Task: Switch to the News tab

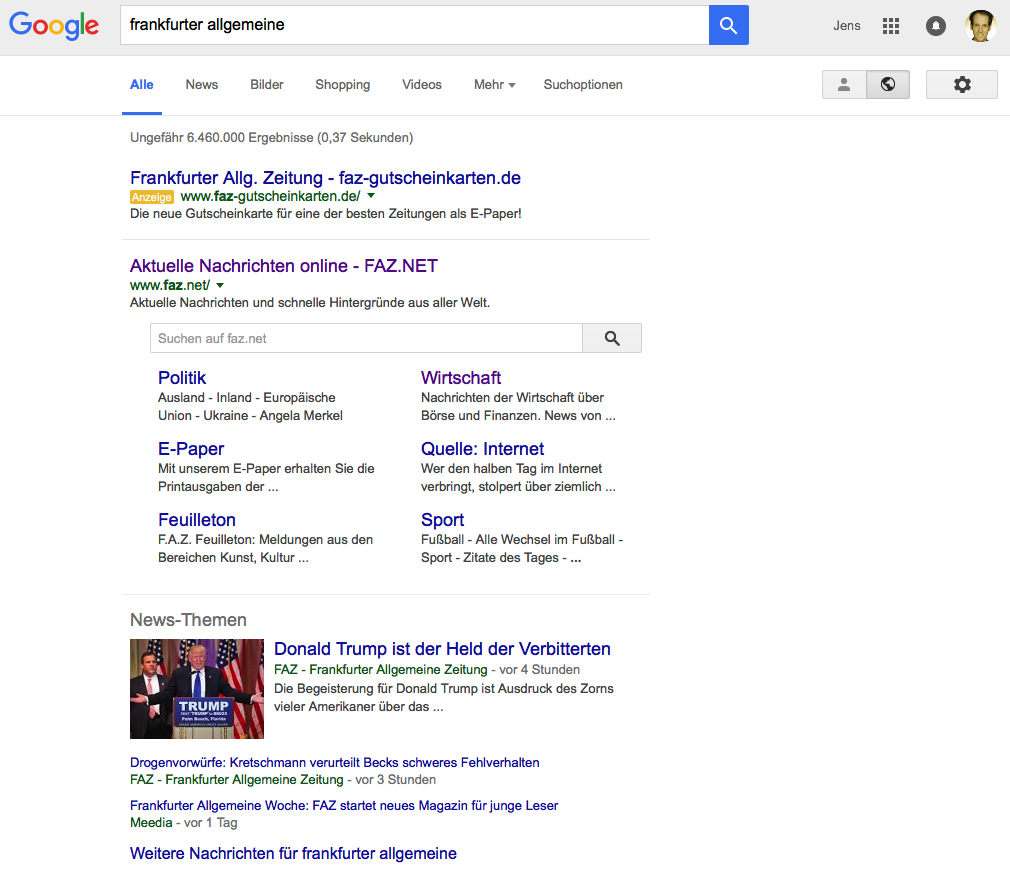Action: click(x=201, y=85)
